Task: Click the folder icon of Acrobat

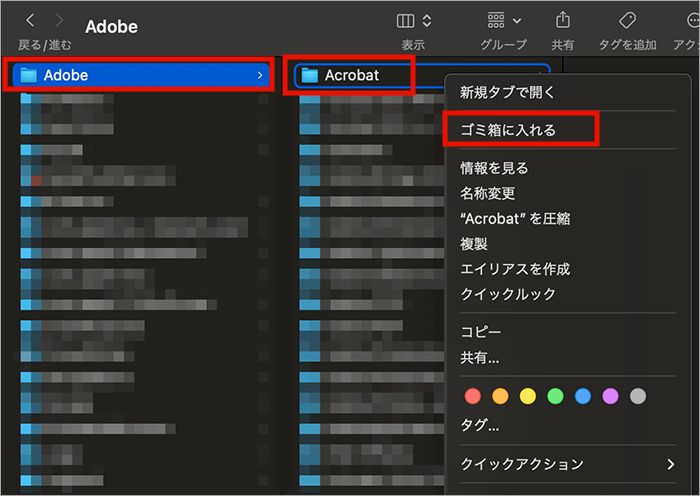Action: point(309,75)
